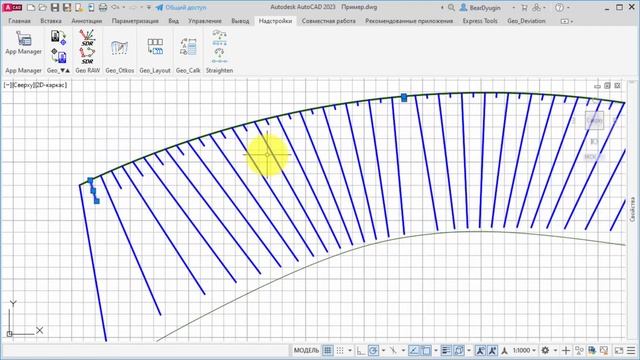Open the workspace switching gear icon
The height and width of the screenshot is (360, 640).
[545, 350]
